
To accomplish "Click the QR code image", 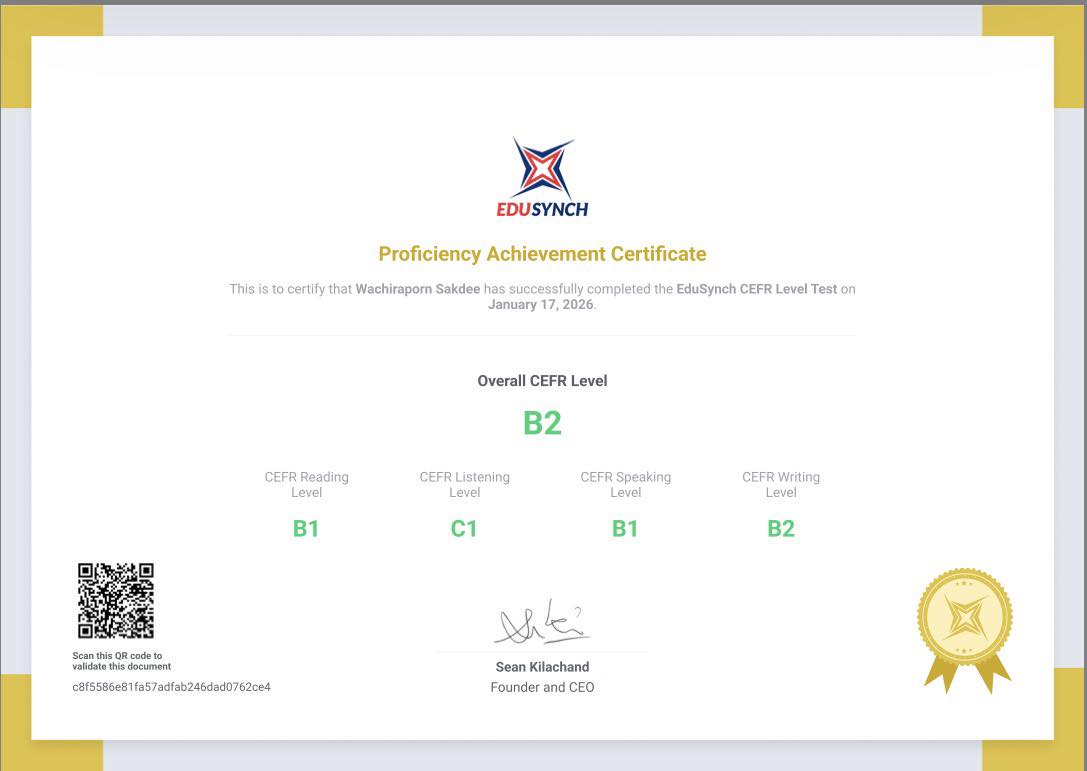I will 116,600.
